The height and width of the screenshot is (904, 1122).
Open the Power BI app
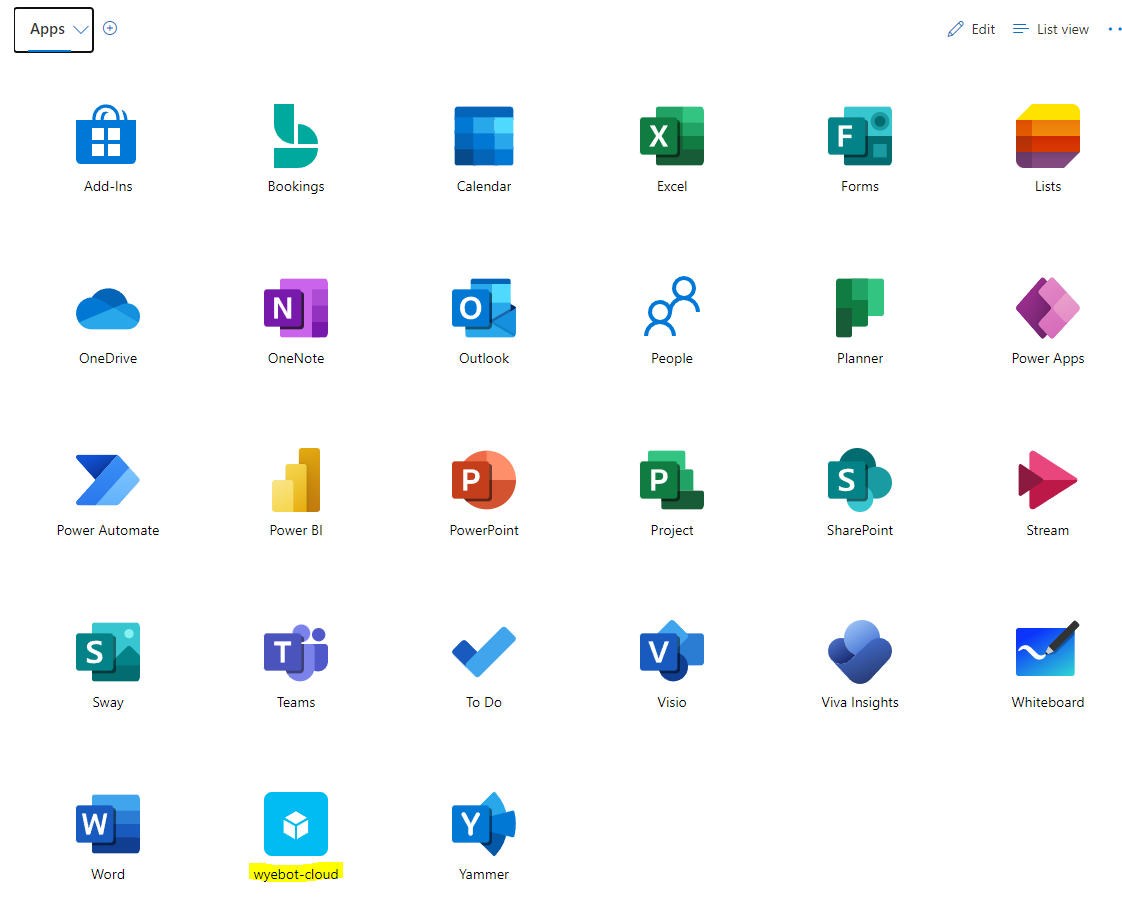point(296,480)
